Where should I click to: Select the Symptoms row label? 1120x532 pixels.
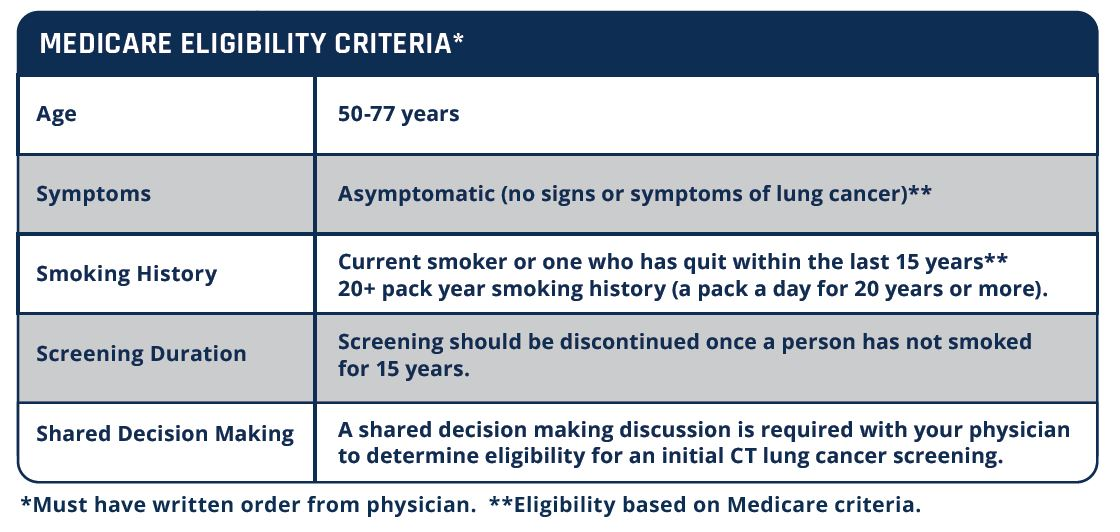click(x=93, y=194)
